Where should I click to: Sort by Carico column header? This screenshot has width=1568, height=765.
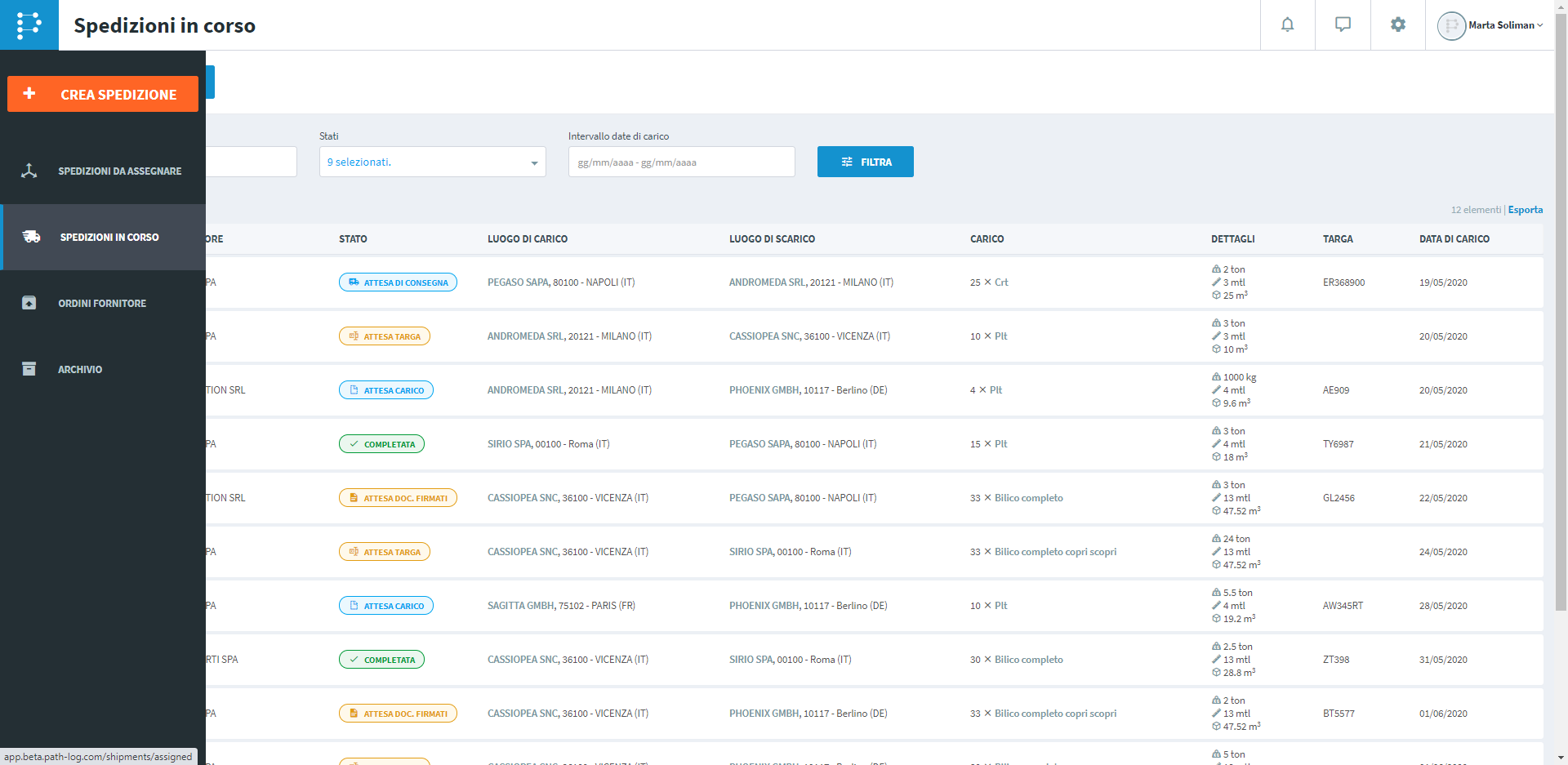[987, 239]
